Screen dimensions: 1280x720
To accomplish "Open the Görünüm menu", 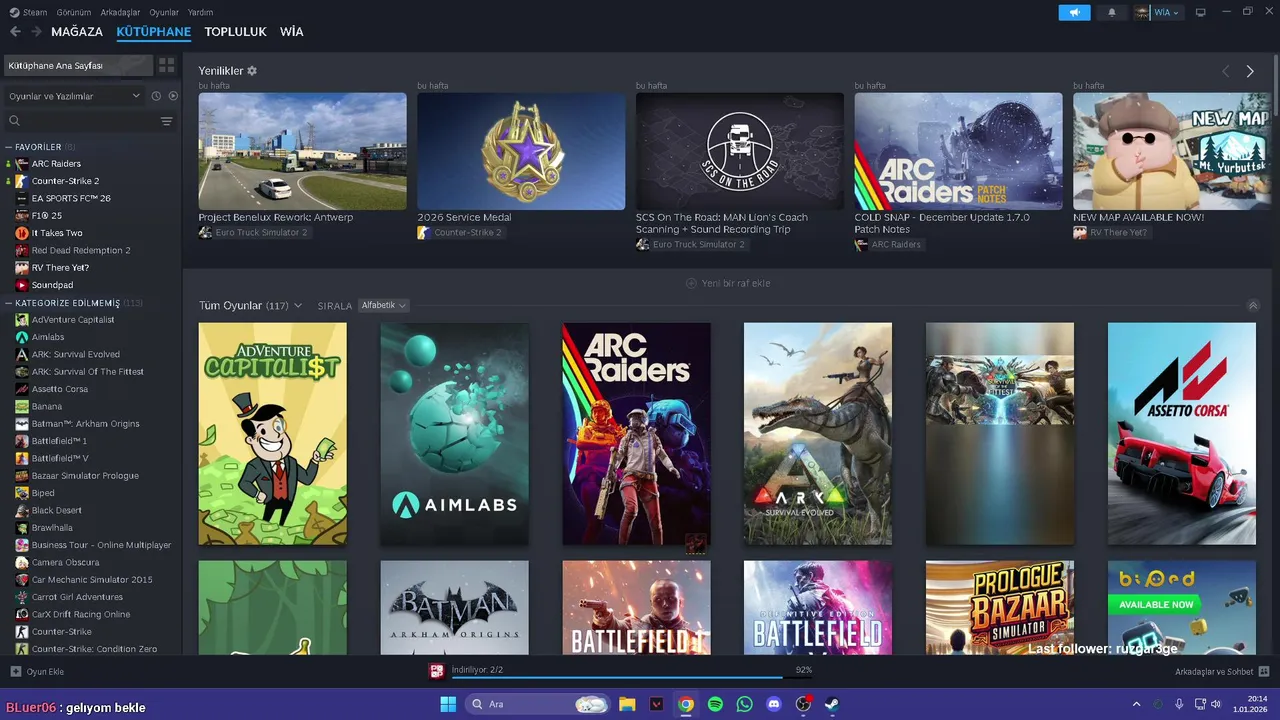I will coord(74,12).
